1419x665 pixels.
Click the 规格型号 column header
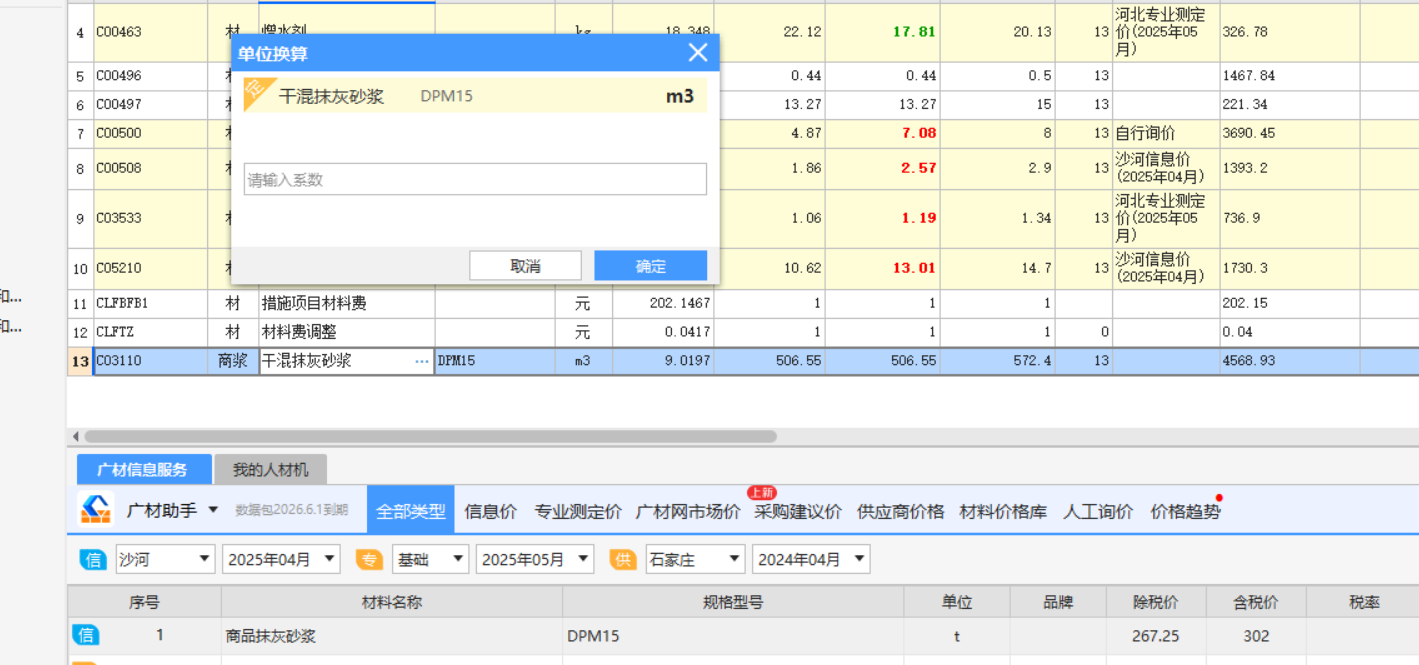coord(733,603)
